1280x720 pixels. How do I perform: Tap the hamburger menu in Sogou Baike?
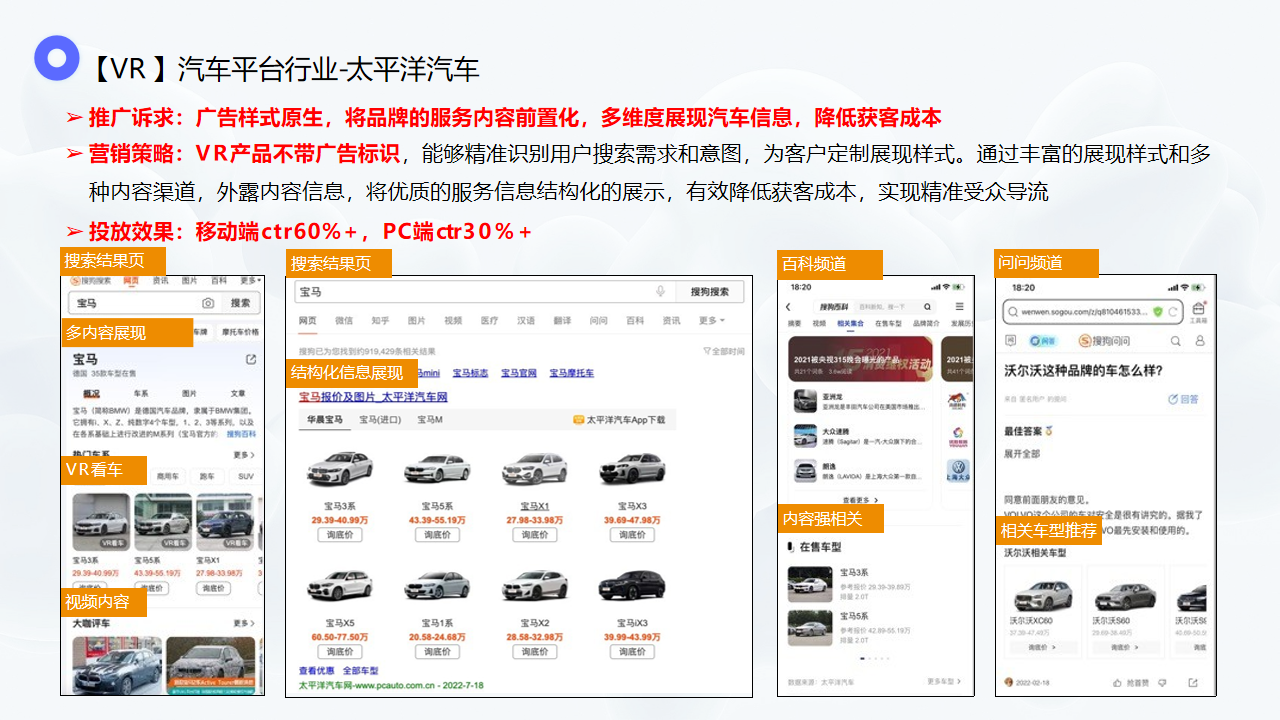(959, 307)
